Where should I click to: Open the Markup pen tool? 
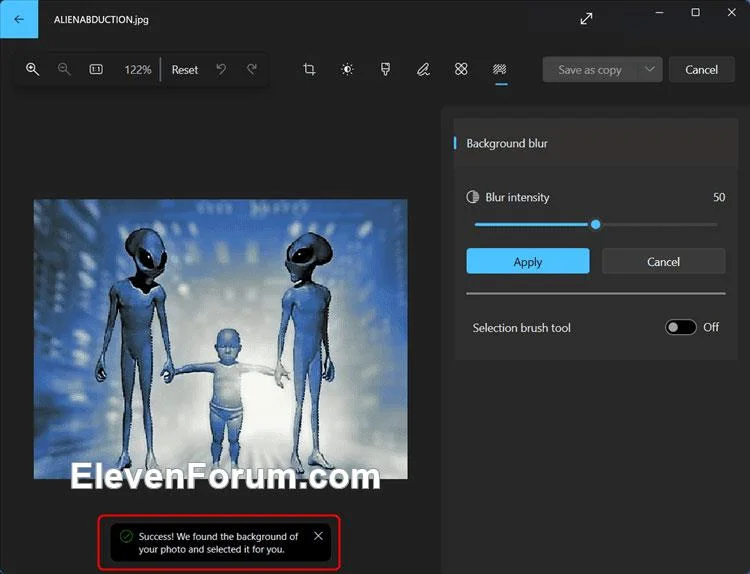click(x=423, y=70)
